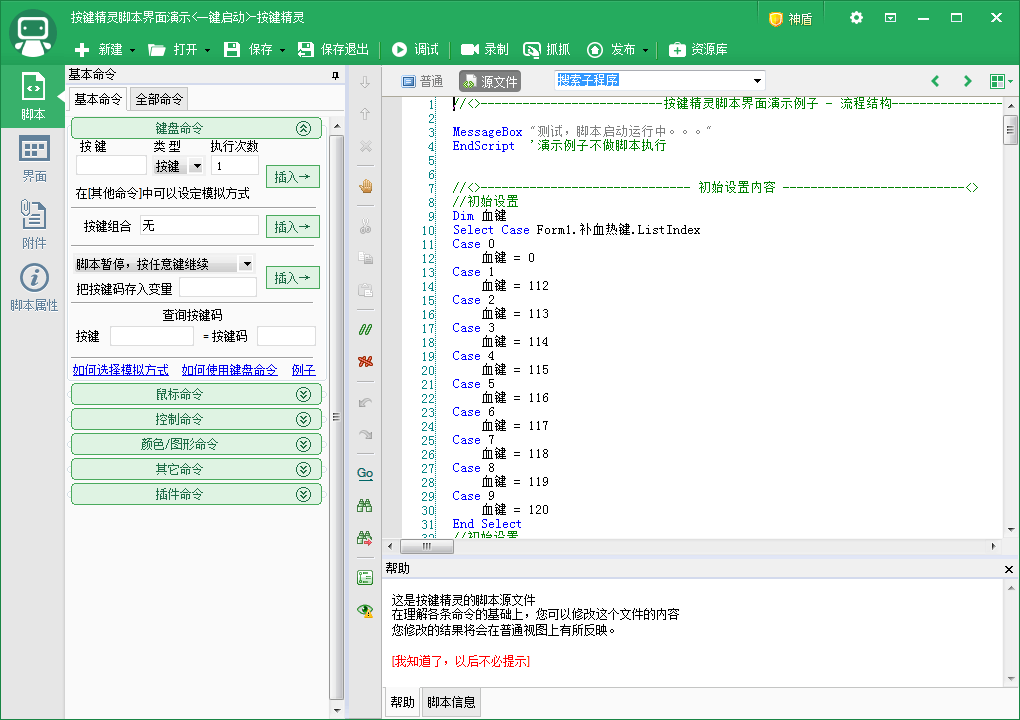Click the binoculars find icon
This screenshot has height=720, width=1020.
coord(365,505)
